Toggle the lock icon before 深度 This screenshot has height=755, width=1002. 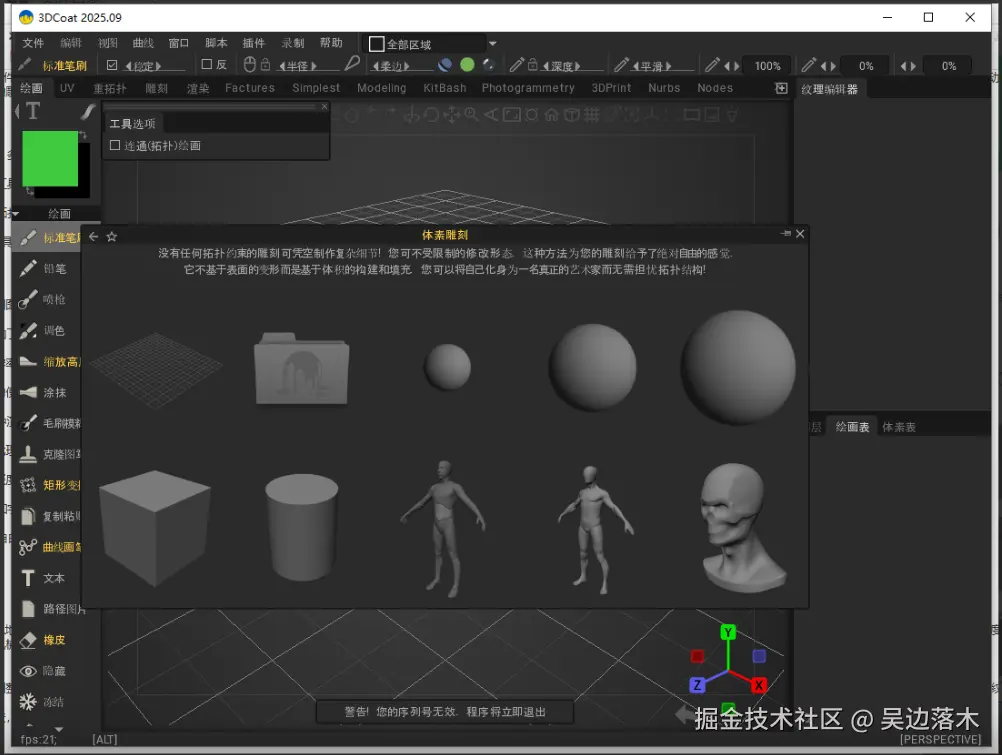point(532,65)
